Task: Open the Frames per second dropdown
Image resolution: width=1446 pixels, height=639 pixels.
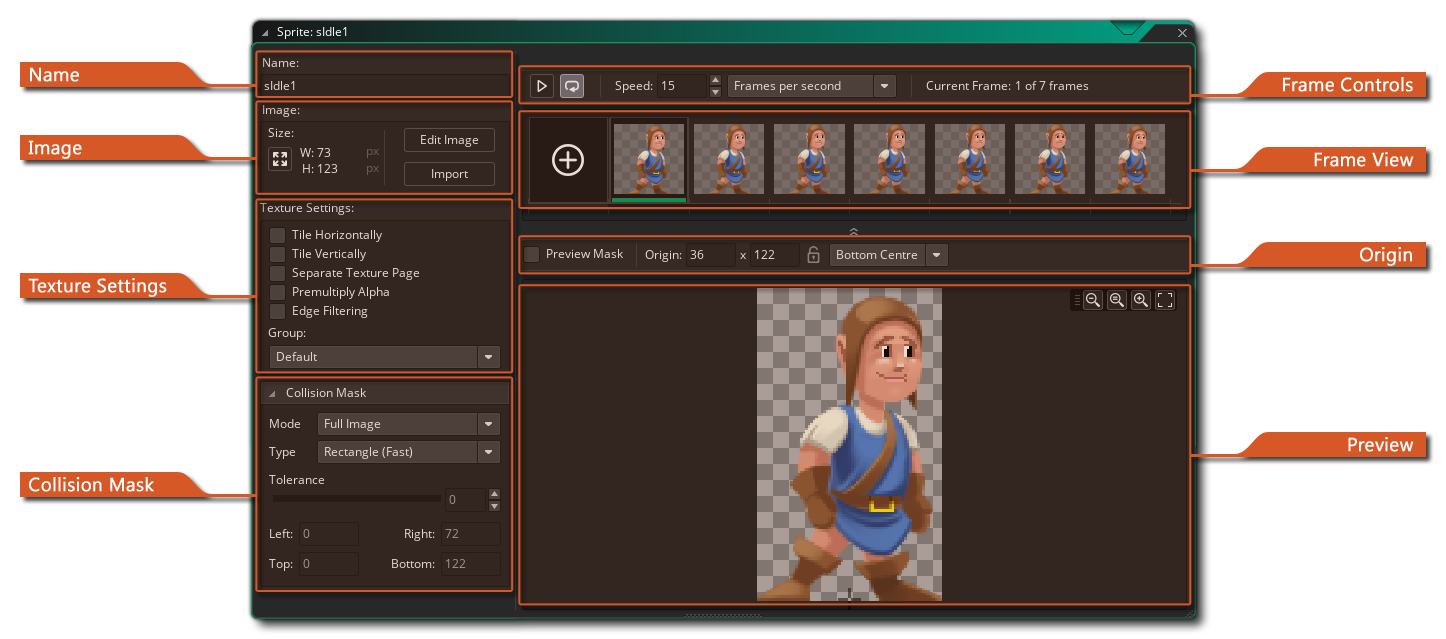Action: click(884, 86)
